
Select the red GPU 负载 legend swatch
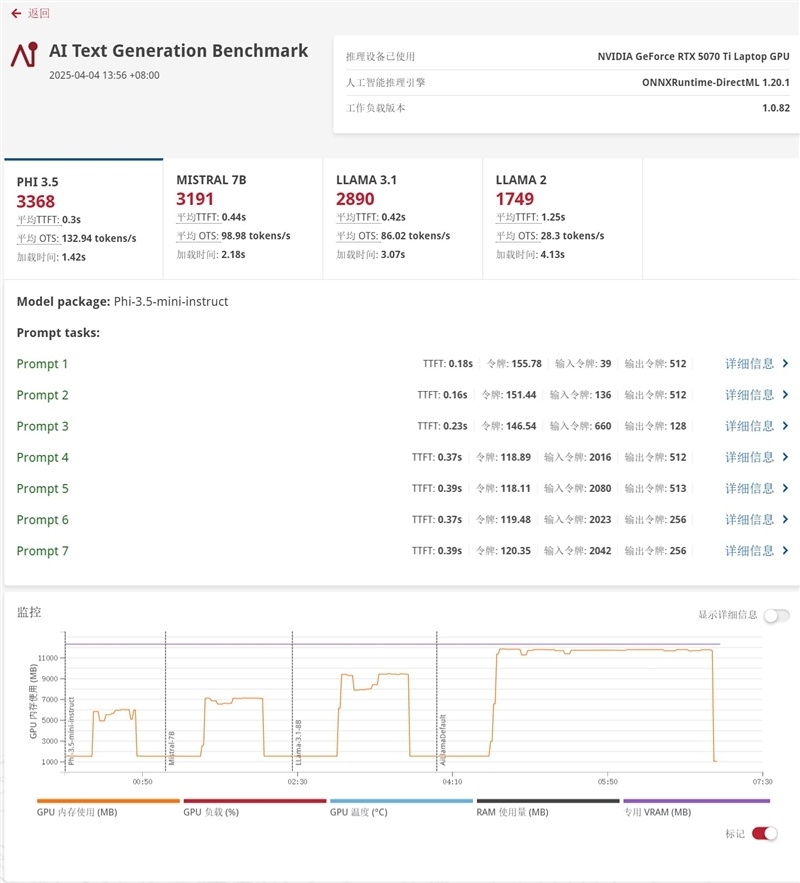point(254,801)
